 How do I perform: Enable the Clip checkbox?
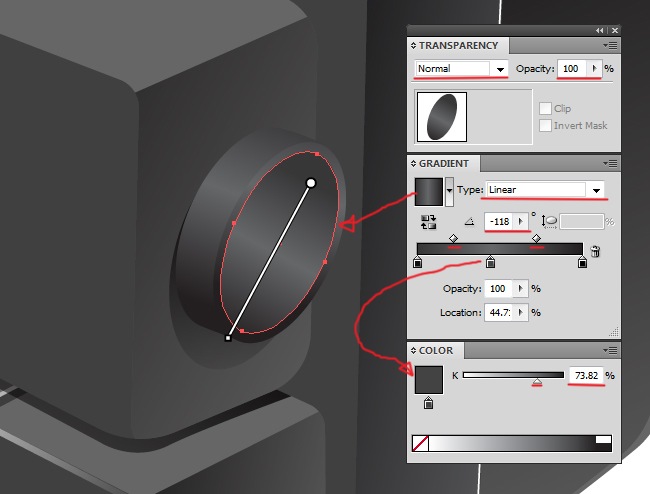(545, 109)
